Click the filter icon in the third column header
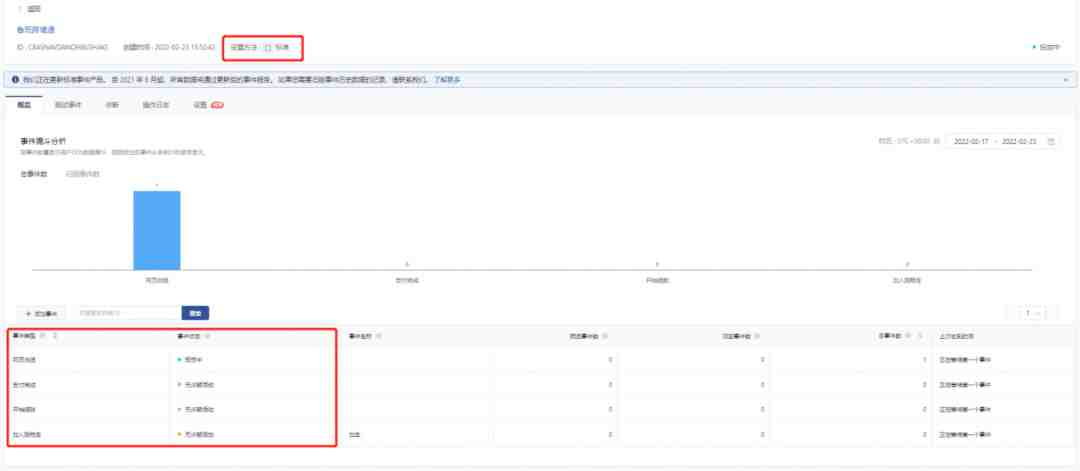Screen dimensions: 1080x471 pos(380,336)
